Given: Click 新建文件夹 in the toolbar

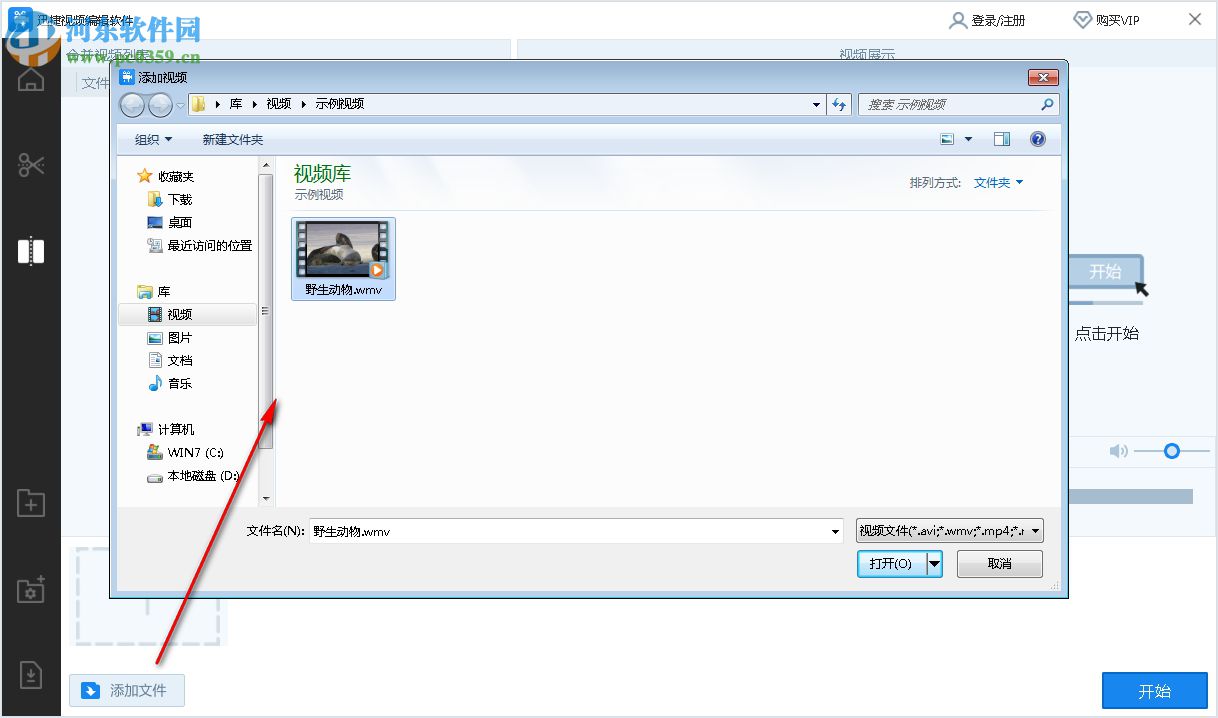Looking at the screenshot, I should point(233,139).
